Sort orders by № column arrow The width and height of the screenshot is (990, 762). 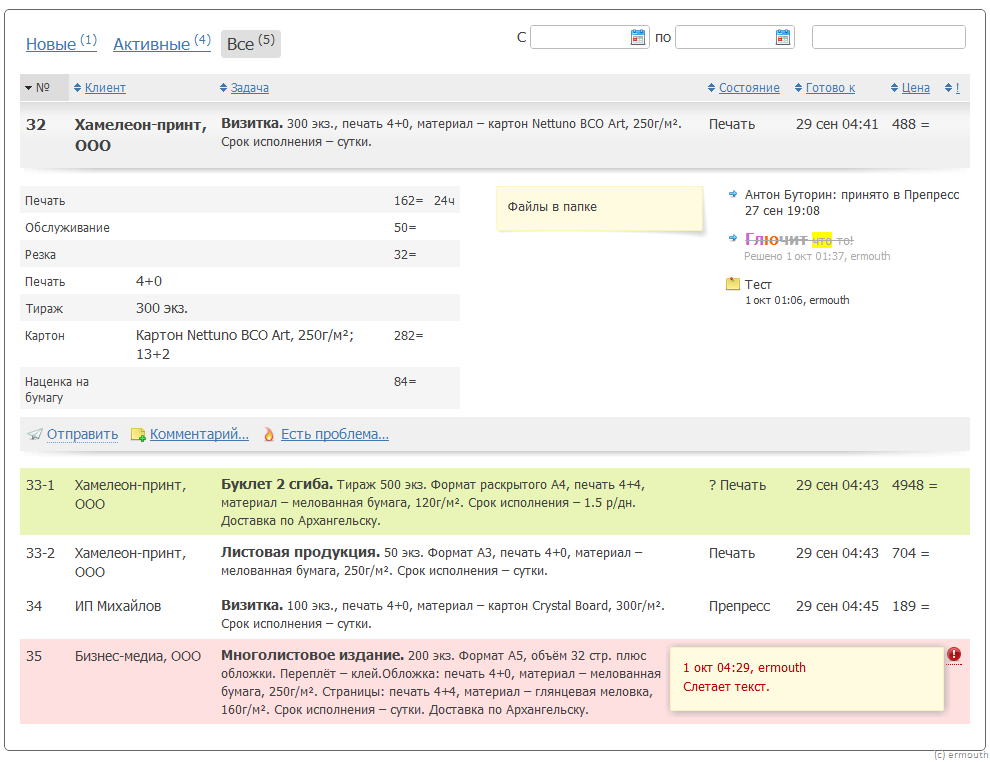[x=29, y=88]
